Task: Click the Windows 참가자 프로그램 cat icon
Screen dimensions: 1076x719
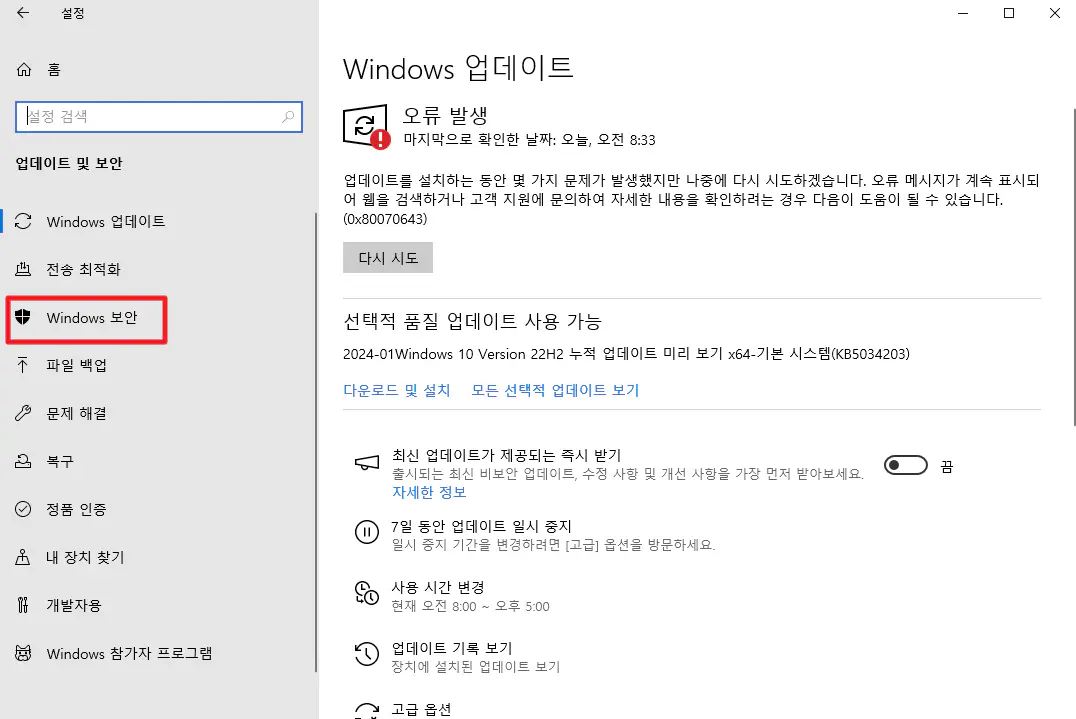Action: click(x=23, y=653)
